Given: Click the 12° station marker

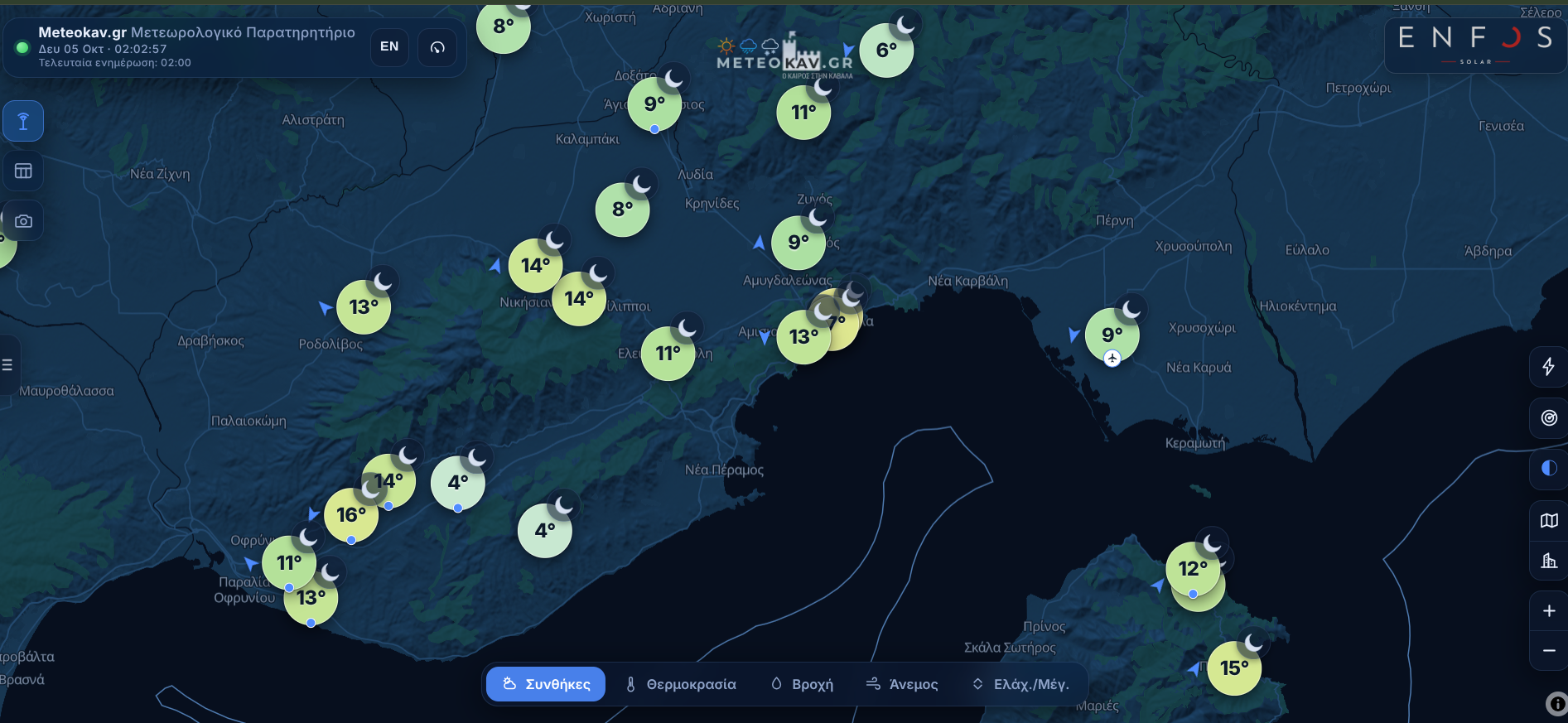Looking at the screenshot, I should tap(1193, 569).
